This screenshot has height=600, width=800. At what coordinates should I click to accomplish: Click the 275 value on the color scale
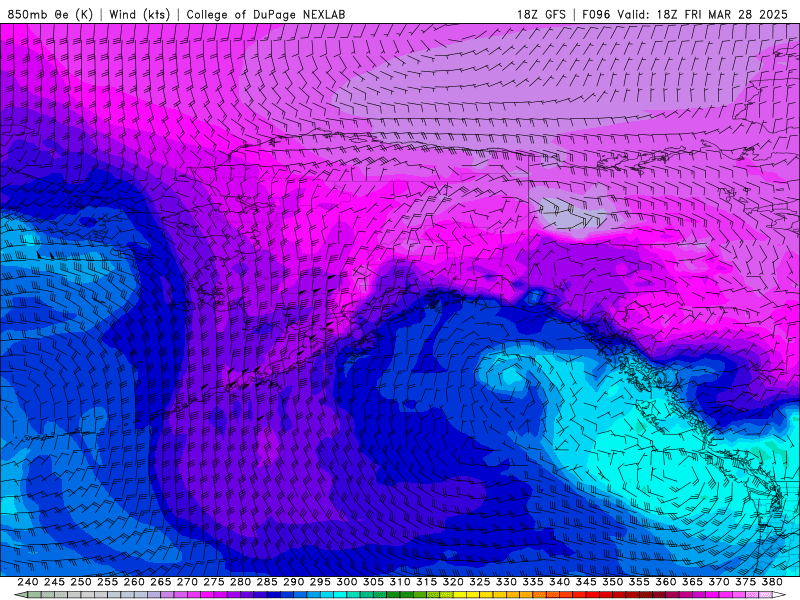pyautogui.click(x=214, y=582)
